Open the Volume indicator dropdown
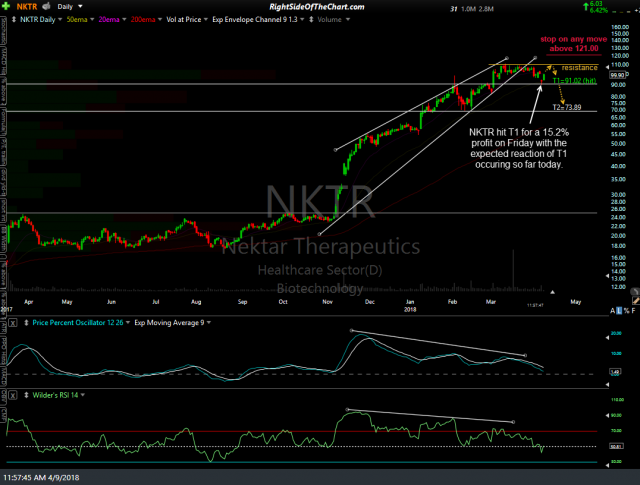This screenshot has height=485, width=640. tap(333, 19)
